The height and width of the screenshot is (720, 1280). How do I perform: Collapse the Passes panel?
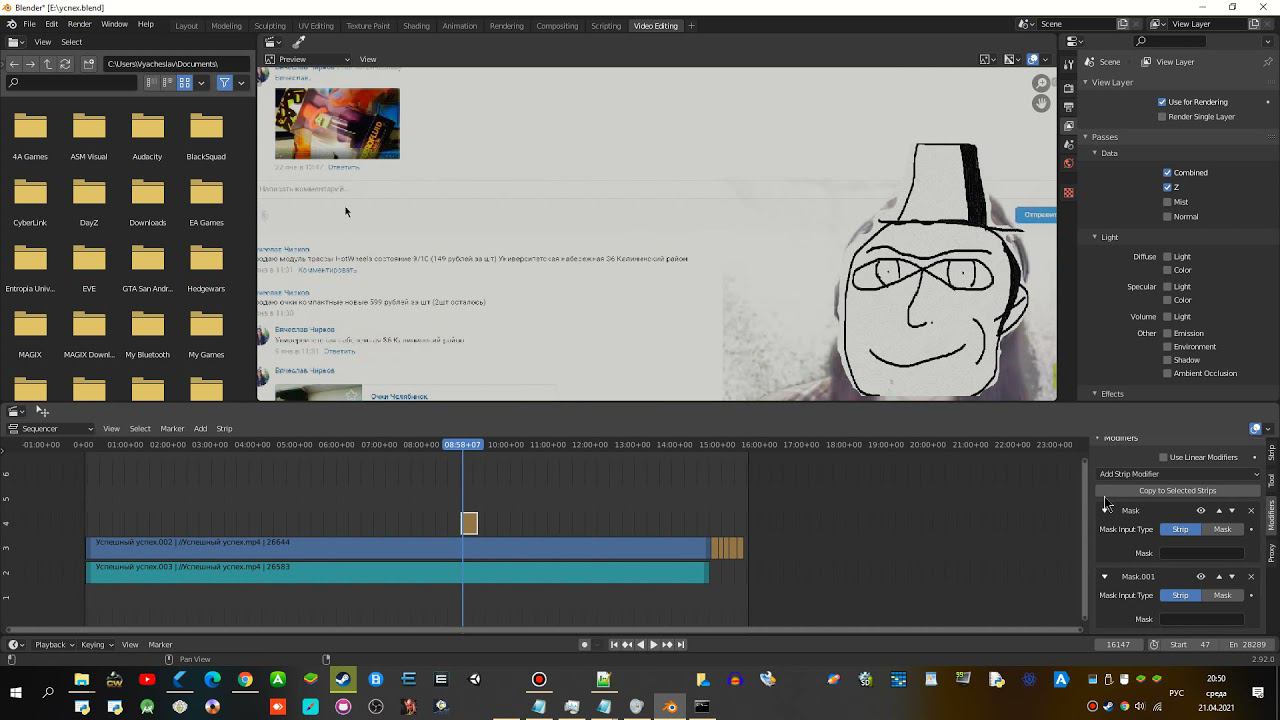pyautogui.click(x=1086, y=137)
